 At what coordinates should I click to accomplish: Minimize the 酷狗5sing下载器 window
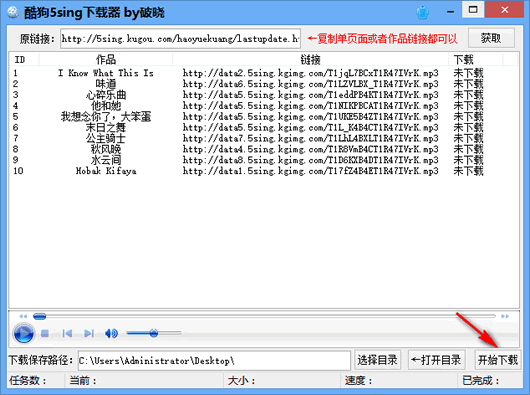[450, 11]
